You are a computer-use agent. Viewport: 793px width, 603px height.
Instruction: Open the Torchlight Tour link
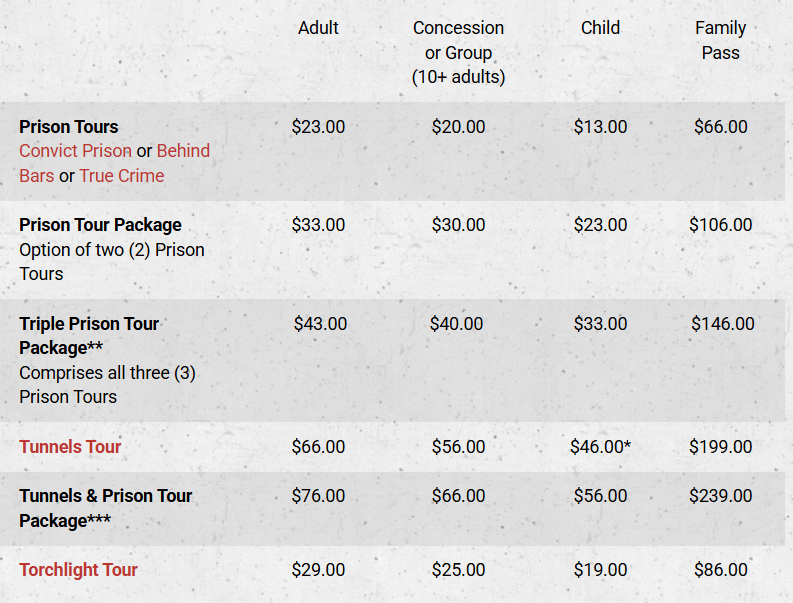point(78,570)
